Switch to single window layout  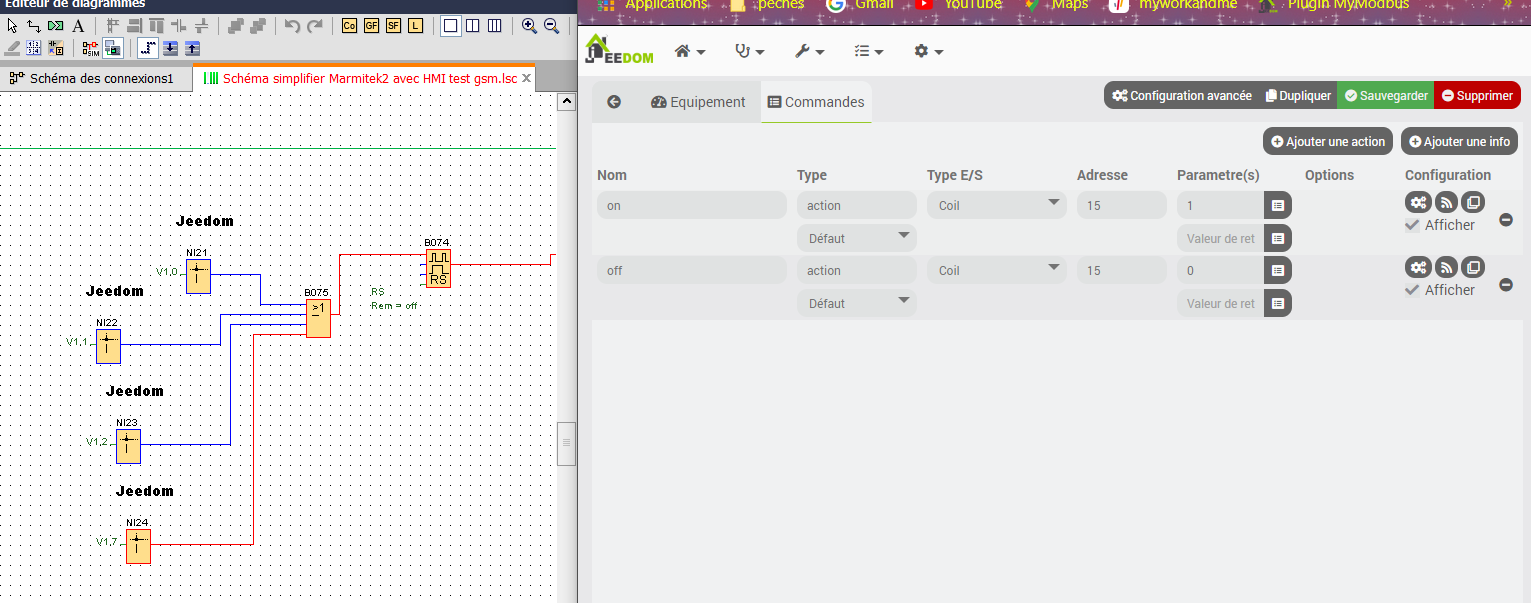(x=450, y=26)
